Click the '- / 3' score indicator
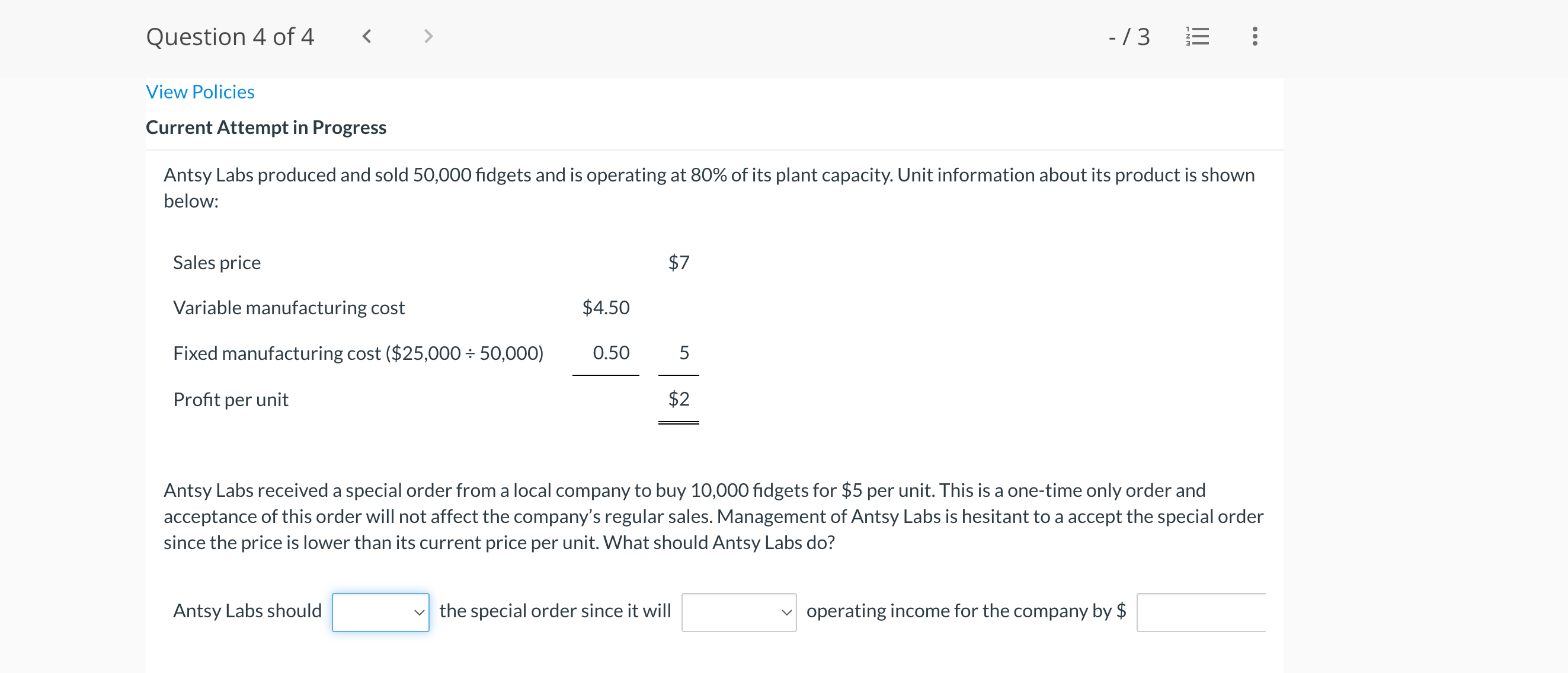 coord(1128,37)
